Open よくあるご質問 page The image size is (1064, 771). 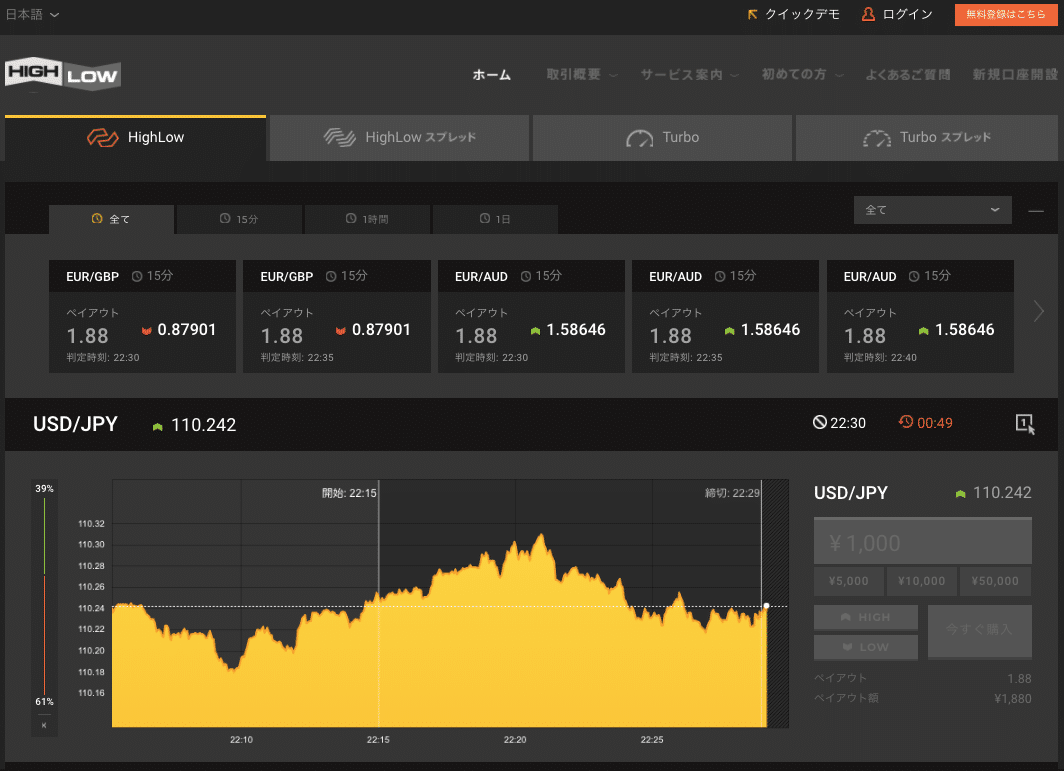pyautogui.click(x=907, y=75)
